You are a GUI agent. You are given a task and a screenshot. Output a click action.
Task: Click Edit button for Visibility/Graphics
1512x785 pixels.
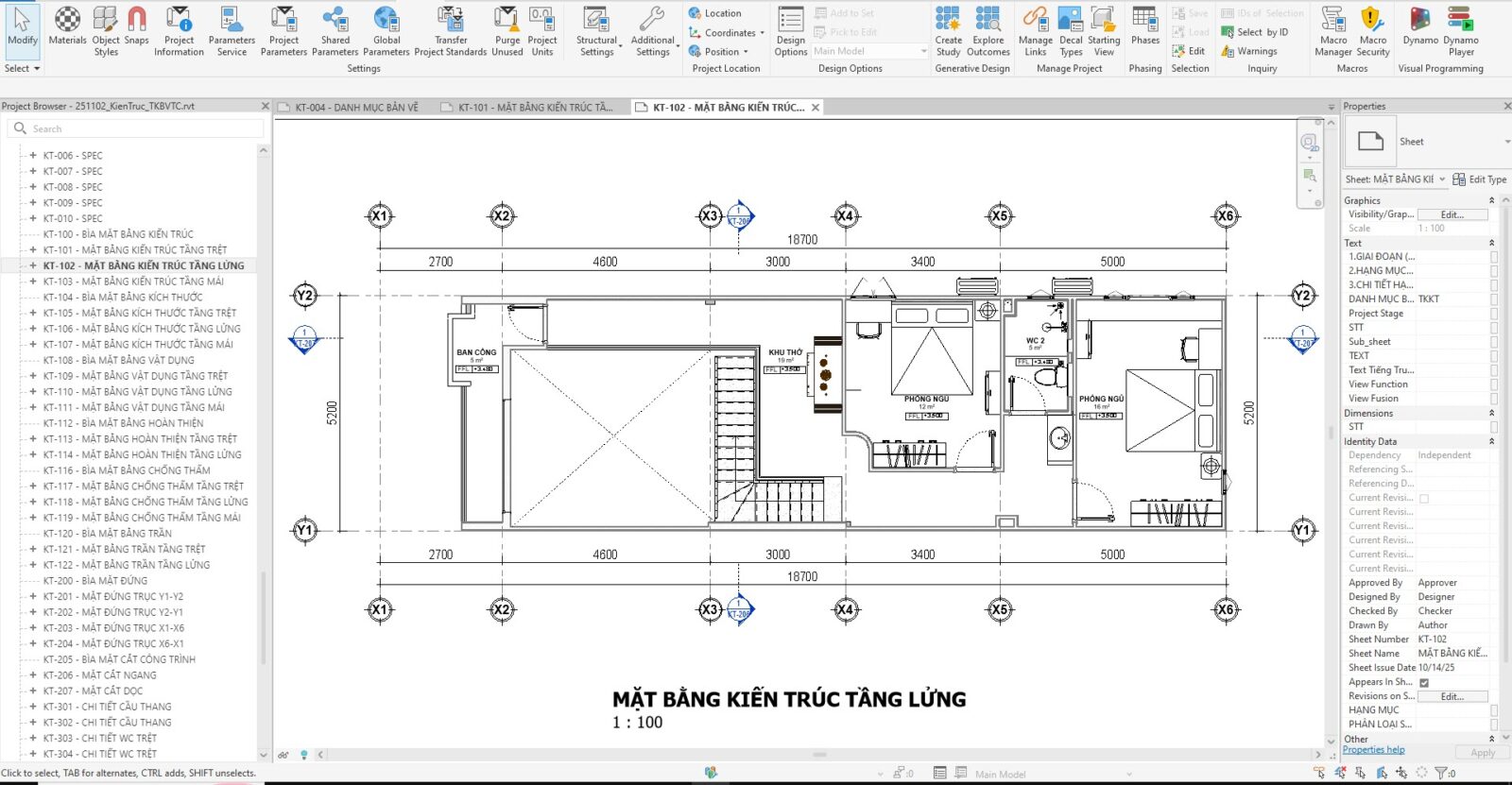click(x=1452, y=214)
